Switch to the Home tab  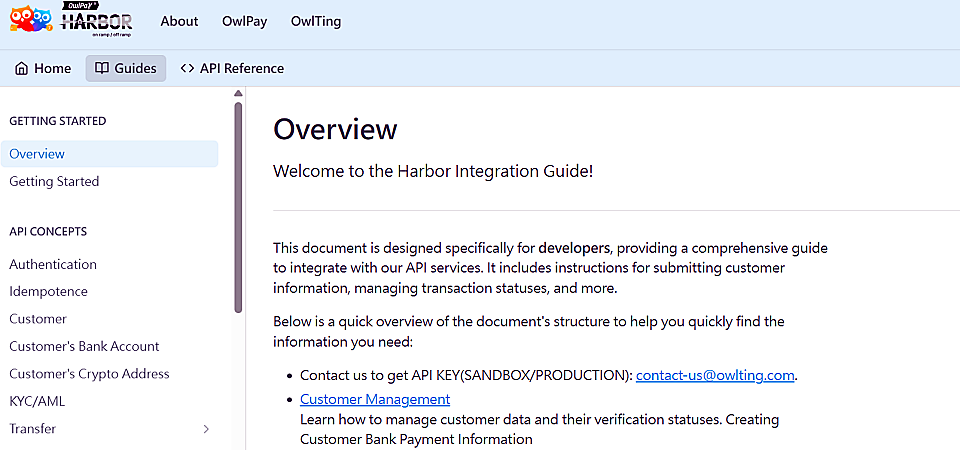[43, 69]
